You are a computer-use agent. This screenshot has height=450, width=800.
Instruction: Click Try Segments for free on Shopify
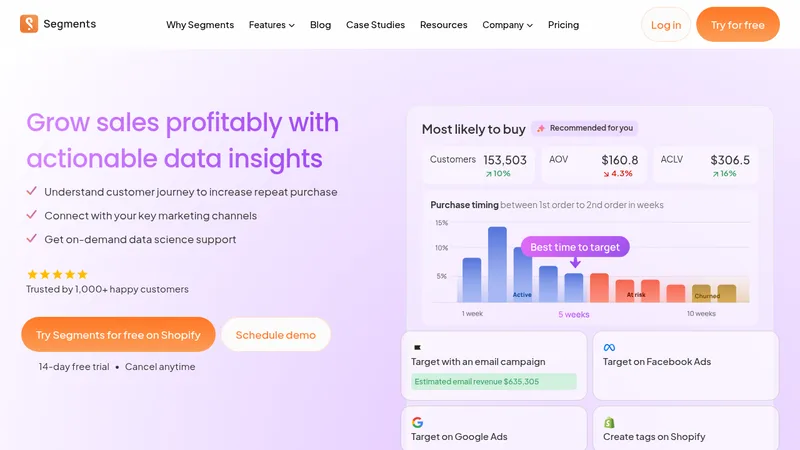pyautogui.click(x=118, y=335)
